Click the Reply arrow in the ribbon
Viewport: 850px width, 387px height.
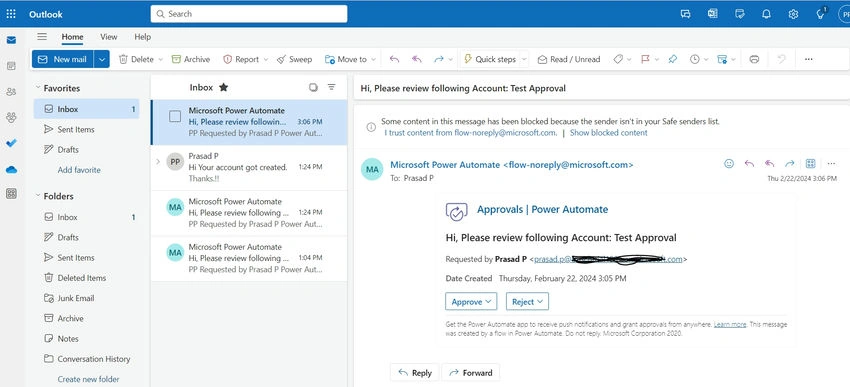pyautogui.click(x=394, y=60)
